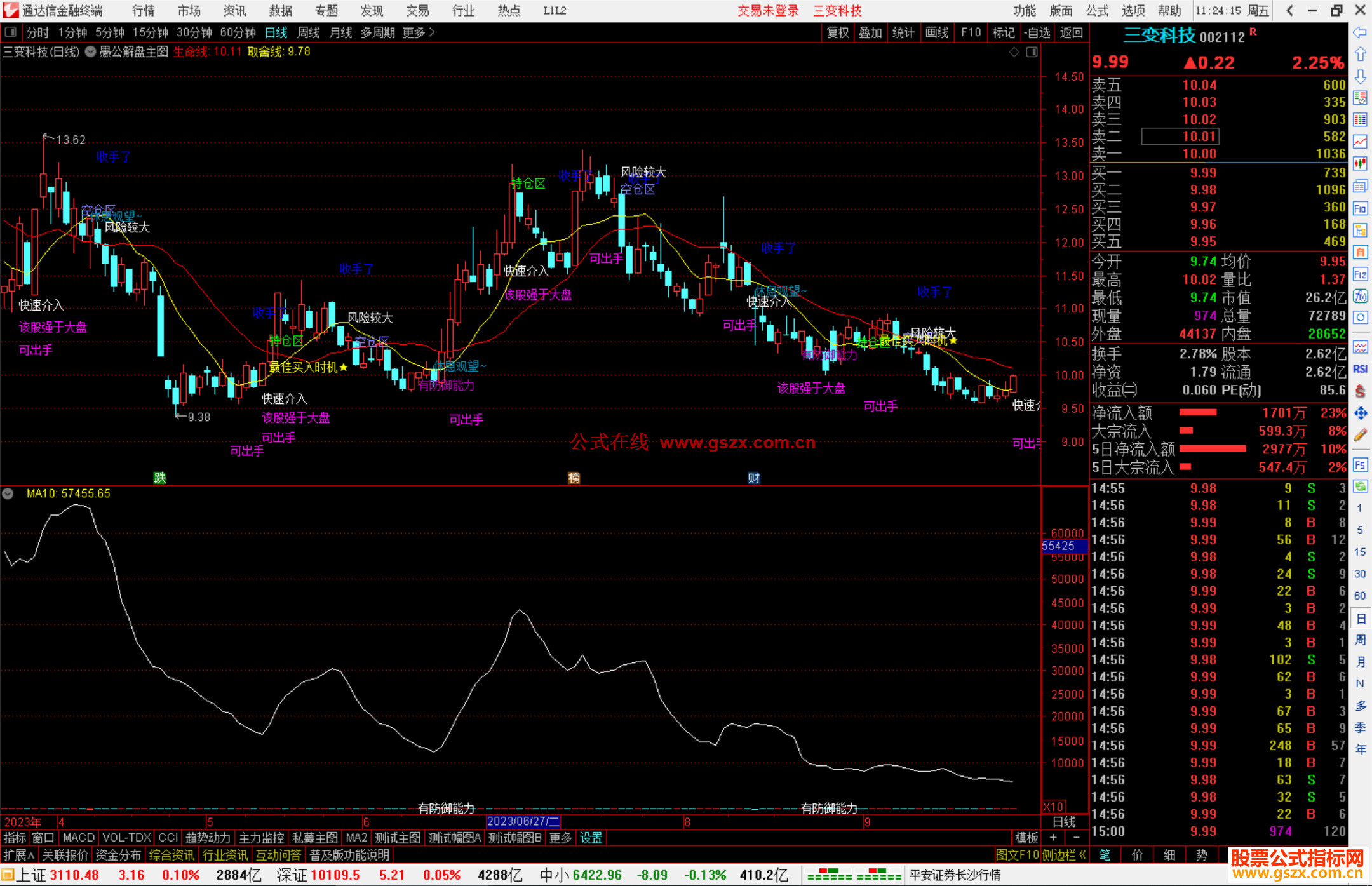
Task: Collapse the 侧边栏 sidebar
Action: point(1064,855)
